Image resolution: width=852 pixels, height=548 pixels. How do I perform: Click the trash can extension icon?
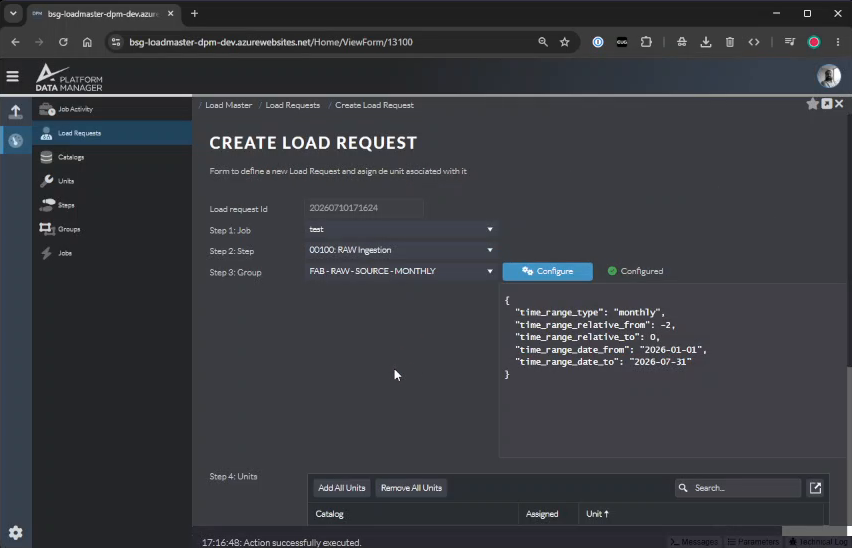click(x=730, y=42)
